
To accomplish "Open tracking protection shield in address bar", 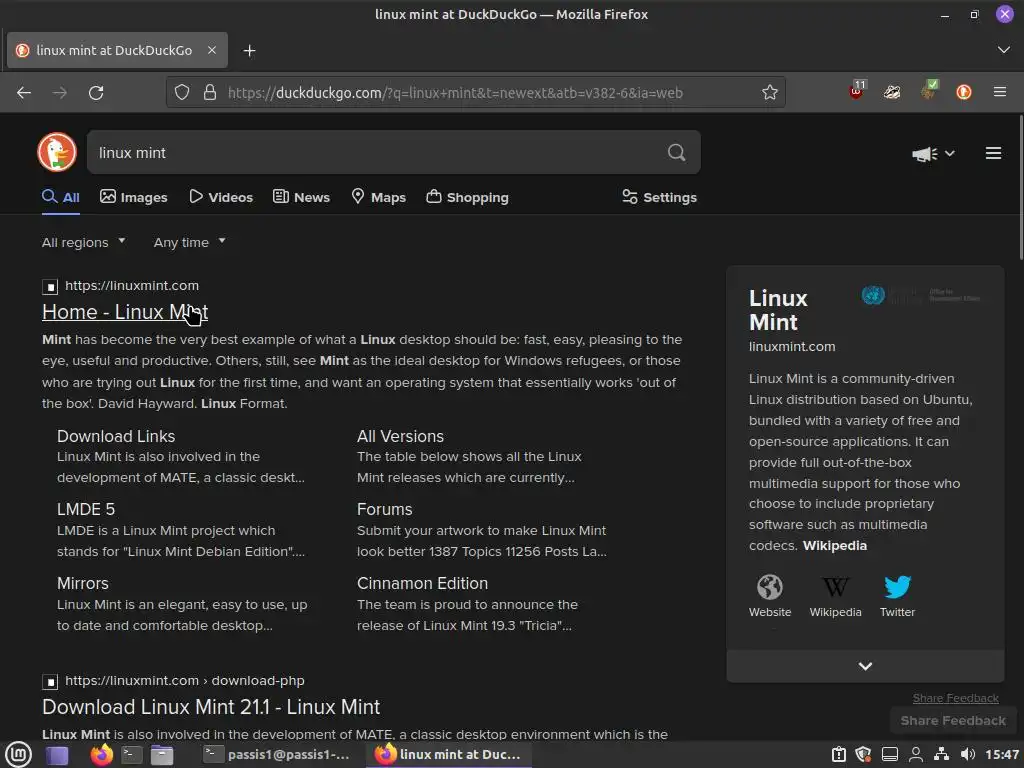I will tap(182, 93).
